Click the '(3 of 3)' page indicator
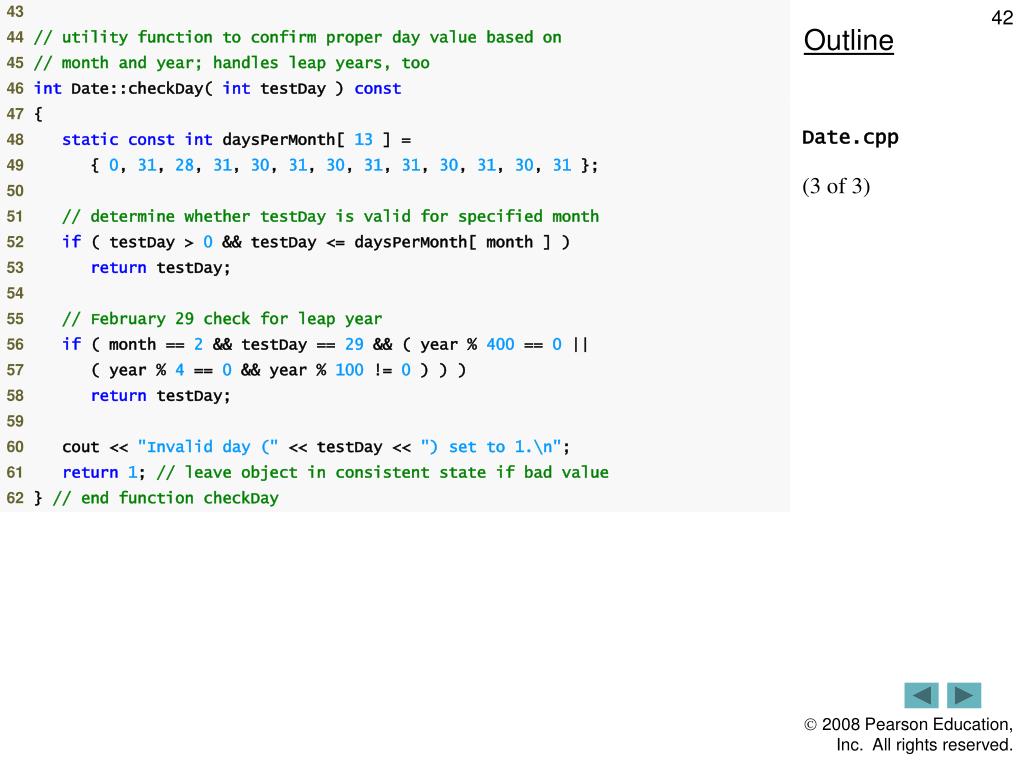1024x768 pixels. coord(836,186)
